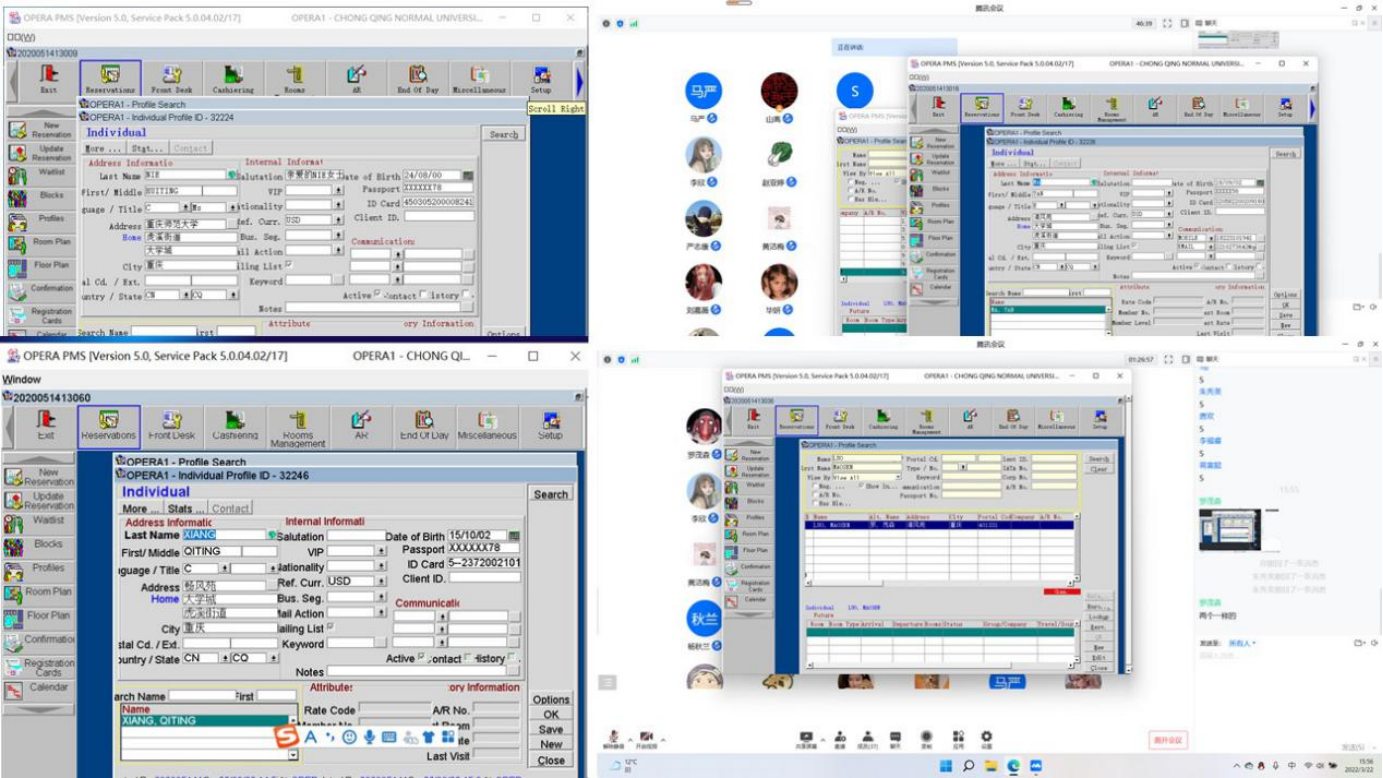Image resolution: width=1383 pixels, height=778 pixels.
Task: Click Passport field in profile 32246
Action: click(483, 549)
